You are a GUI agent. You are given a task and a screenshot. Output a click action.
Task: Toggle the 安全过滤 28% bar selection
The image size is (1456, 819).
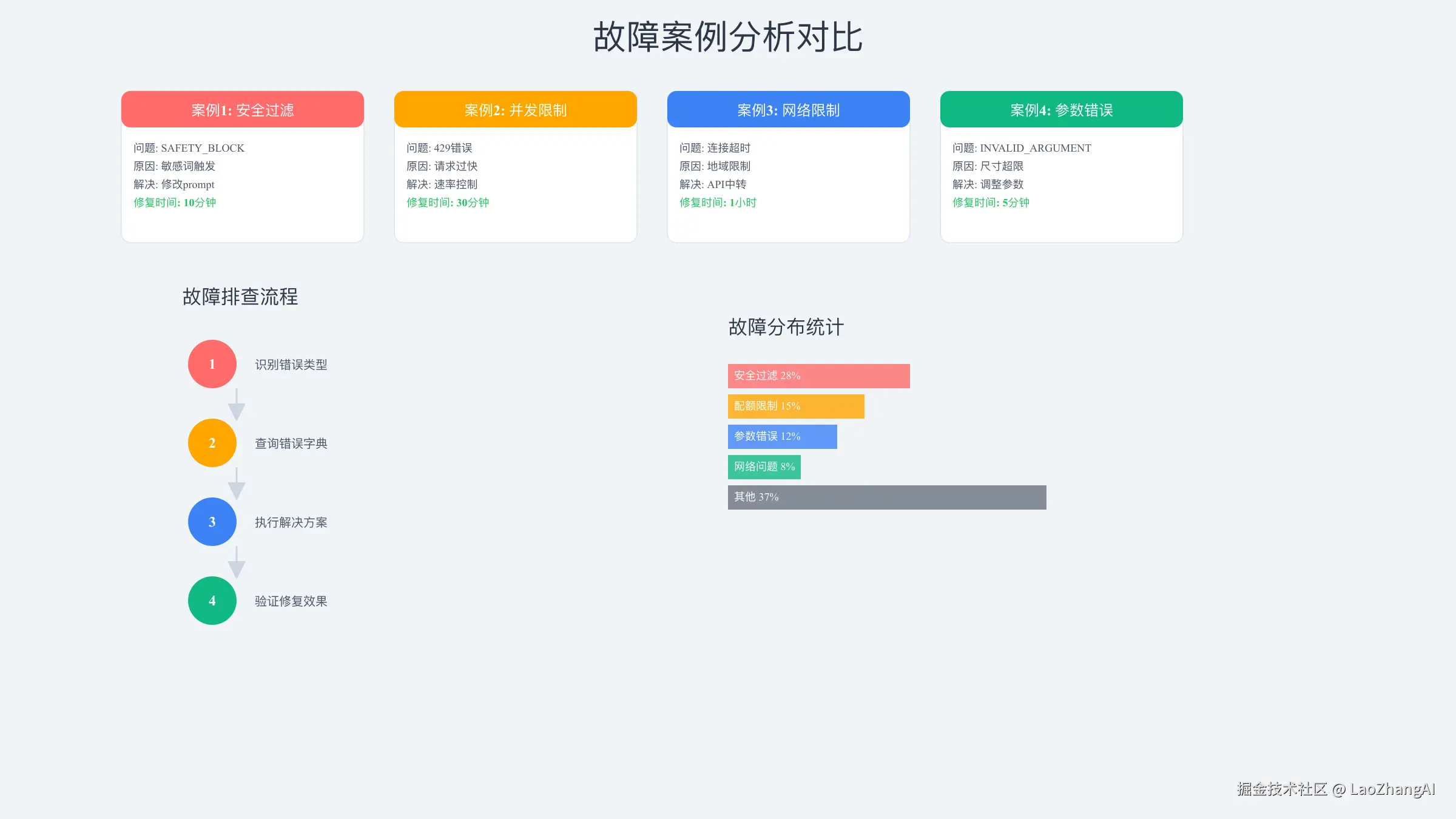coord(819,376)
